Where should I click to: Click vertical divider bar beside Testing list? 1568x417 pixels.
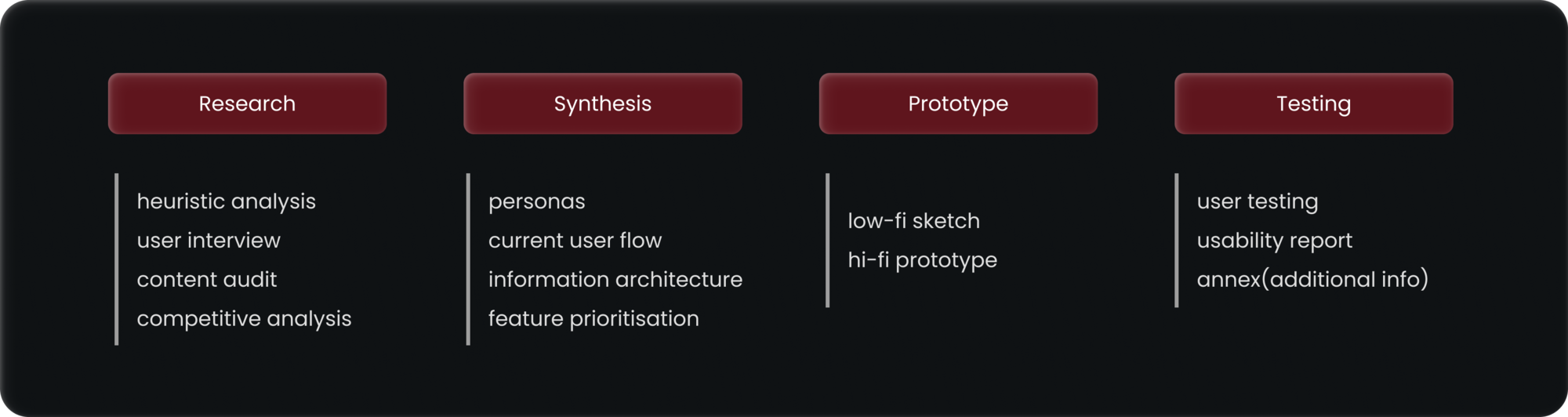(1177, 241)
